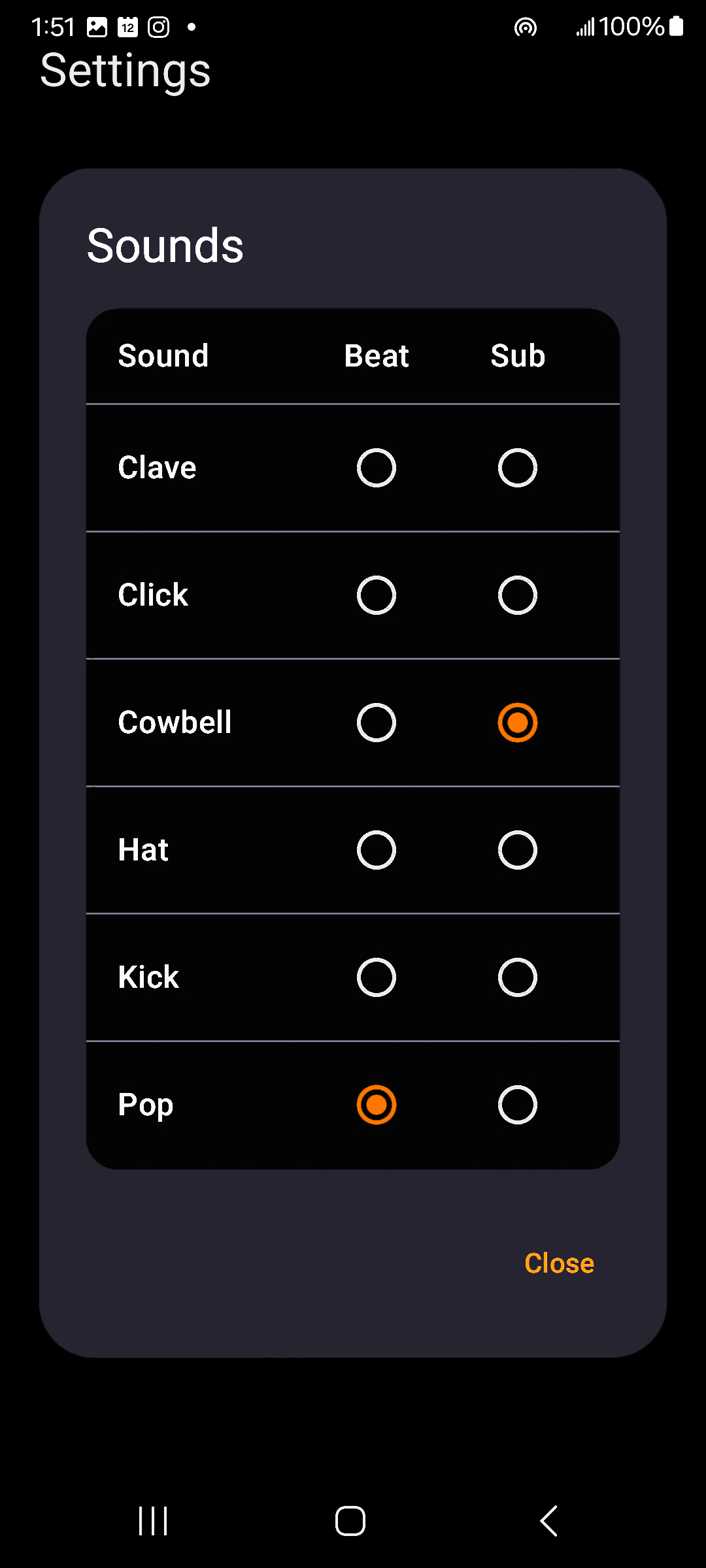Choose Hat as the Sub sound
The height and width of the screenshot is (1568, 706).
[517, 849]
